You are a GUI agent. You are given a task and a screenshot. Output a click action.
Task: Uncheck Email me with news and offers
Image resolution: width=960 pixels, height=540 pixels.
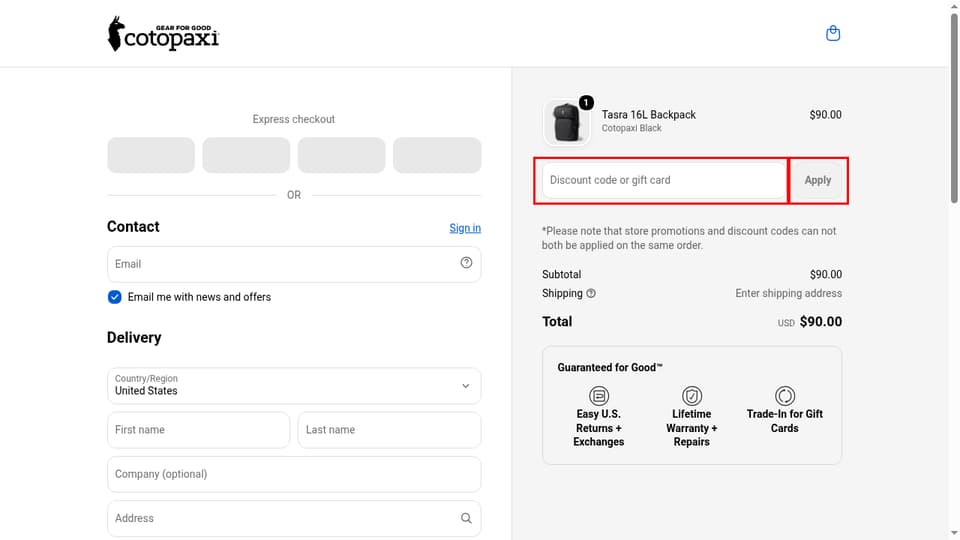(114, 297)
